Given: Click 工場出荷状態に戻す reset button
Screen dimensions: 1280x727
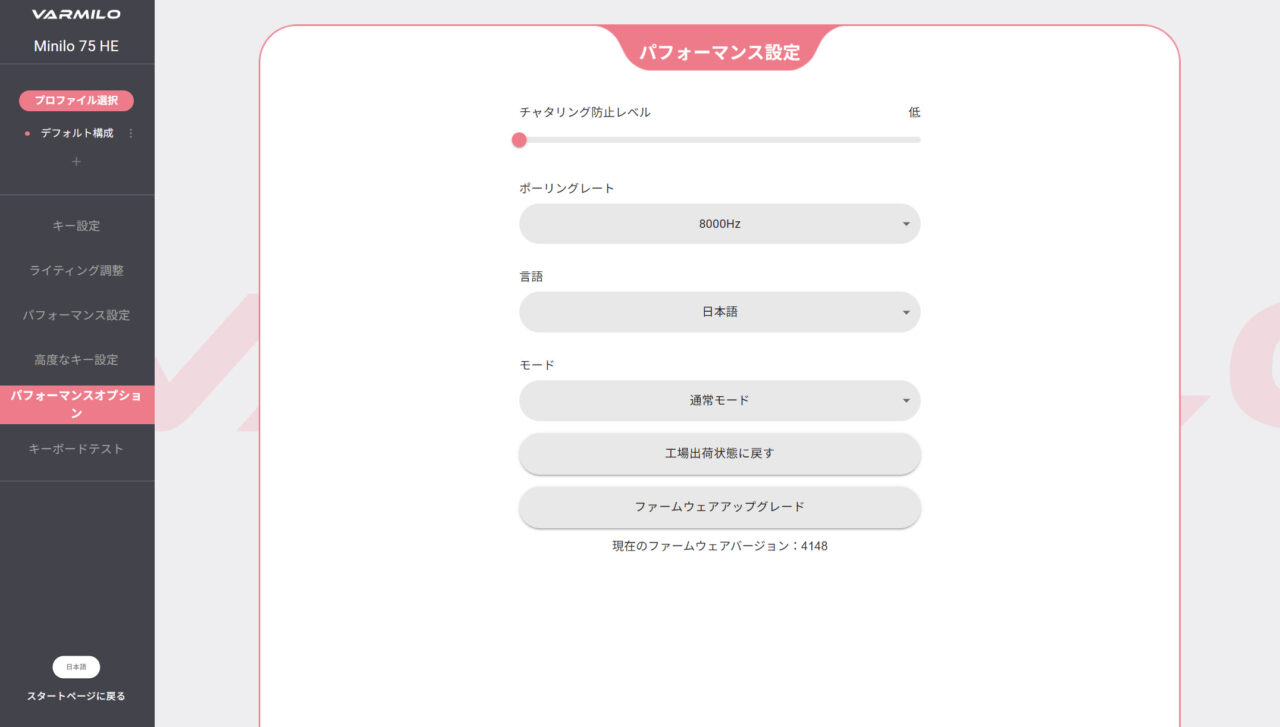Looking at the screenshot, I should (720, 453).
